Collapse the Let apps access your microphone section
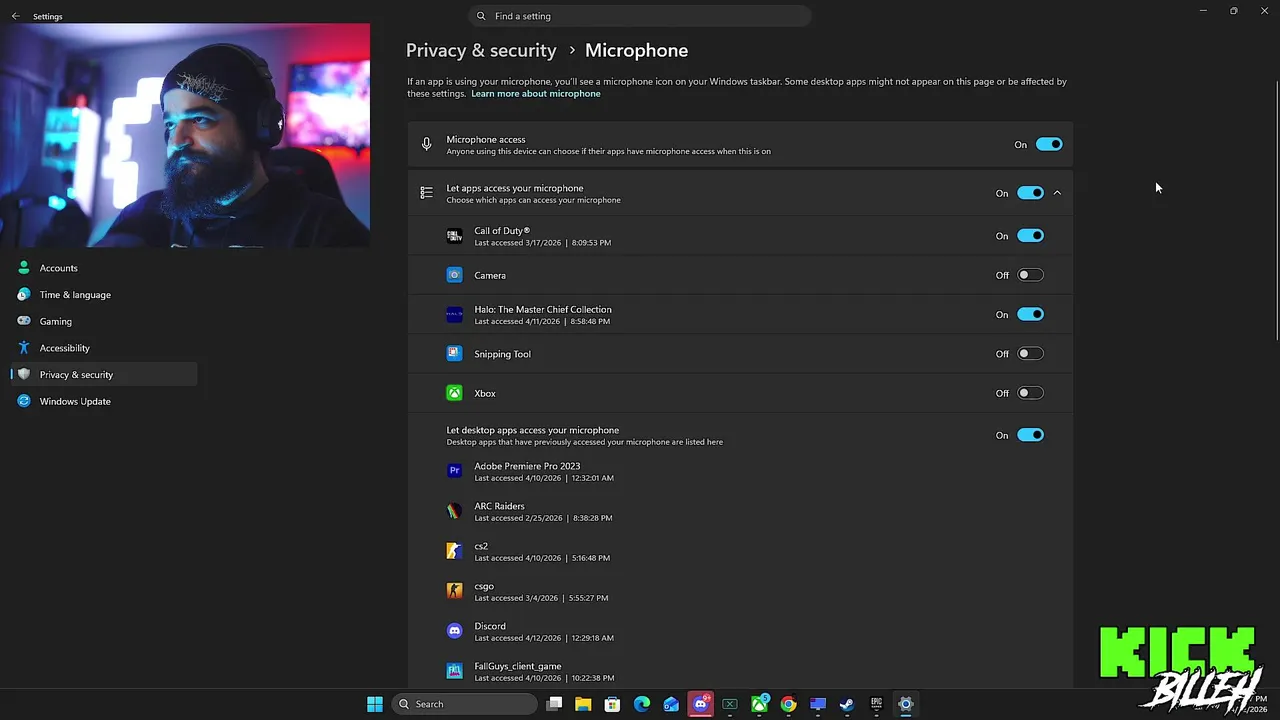This screenshot has height=720, width=1280. coord(1057,193)
